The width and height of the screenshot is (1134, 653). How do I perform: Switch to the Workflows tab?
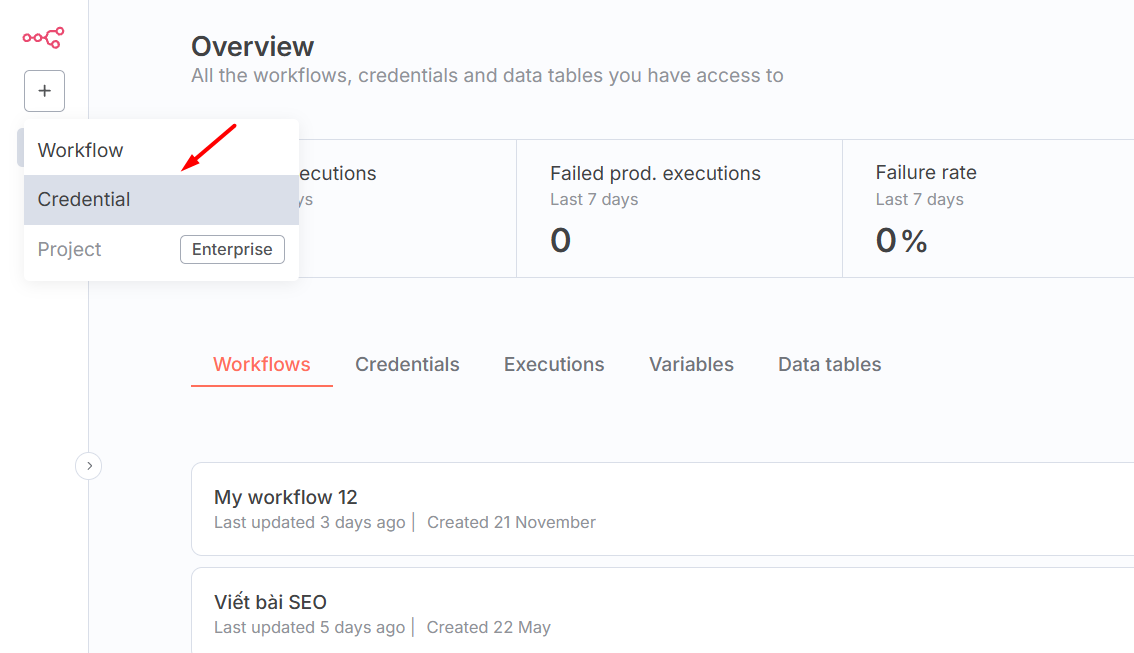click(x=262, y=365)
